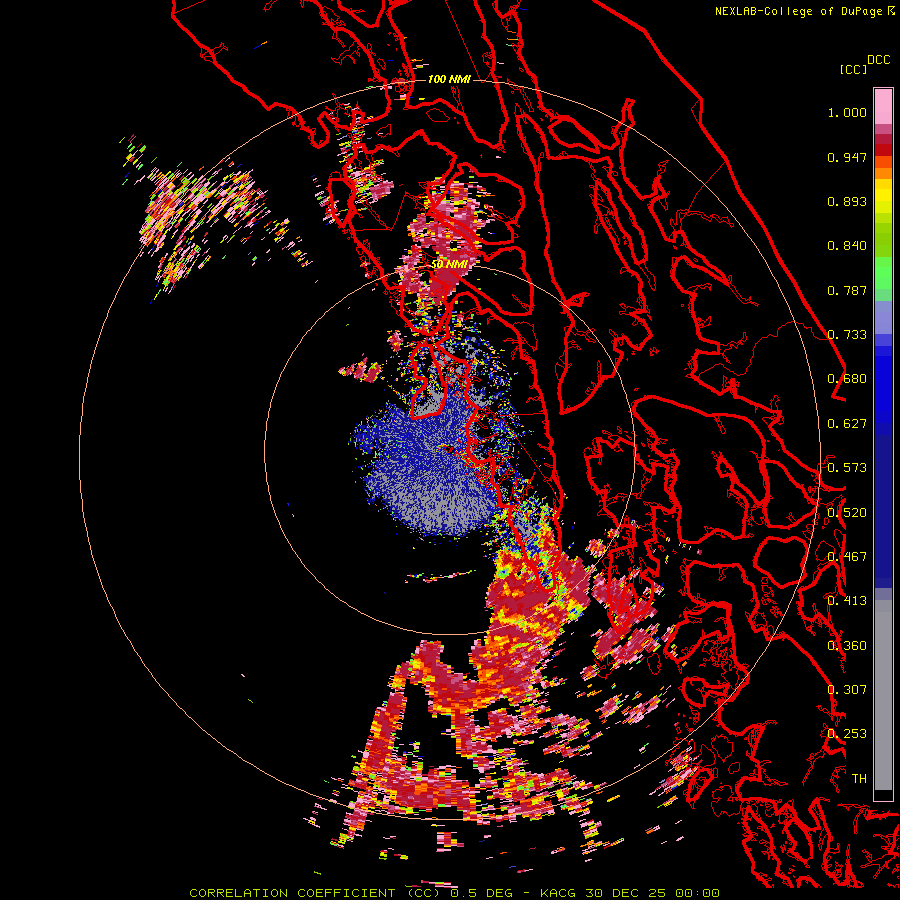900x900 pixels.
Task: Click the TH threshold label
Action: (x=859, y=779)
